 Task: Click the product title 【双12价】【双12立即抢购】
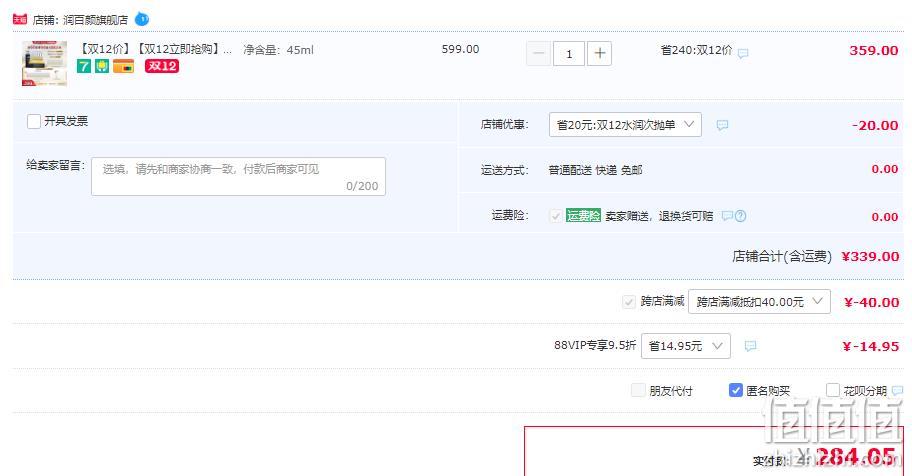[155, 49]
